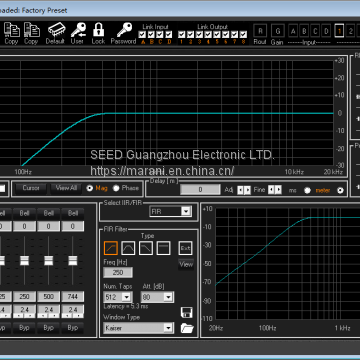Click the Bell button above the 744 band
This screenshot has height=360, width=360.
click(73, 213)
